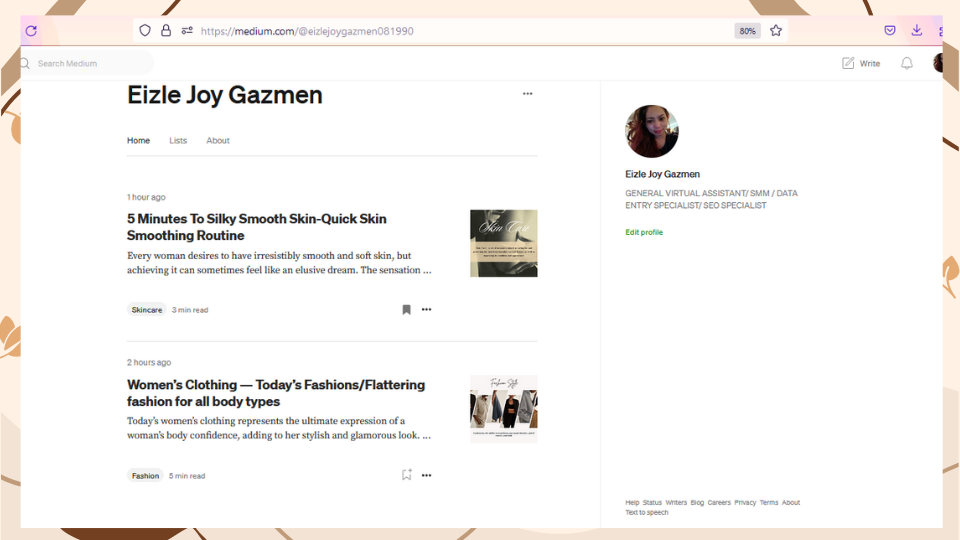The width and height of the screenshot is (960, 540).
Task: Open site security padlock info
Action: click(166, 31)
